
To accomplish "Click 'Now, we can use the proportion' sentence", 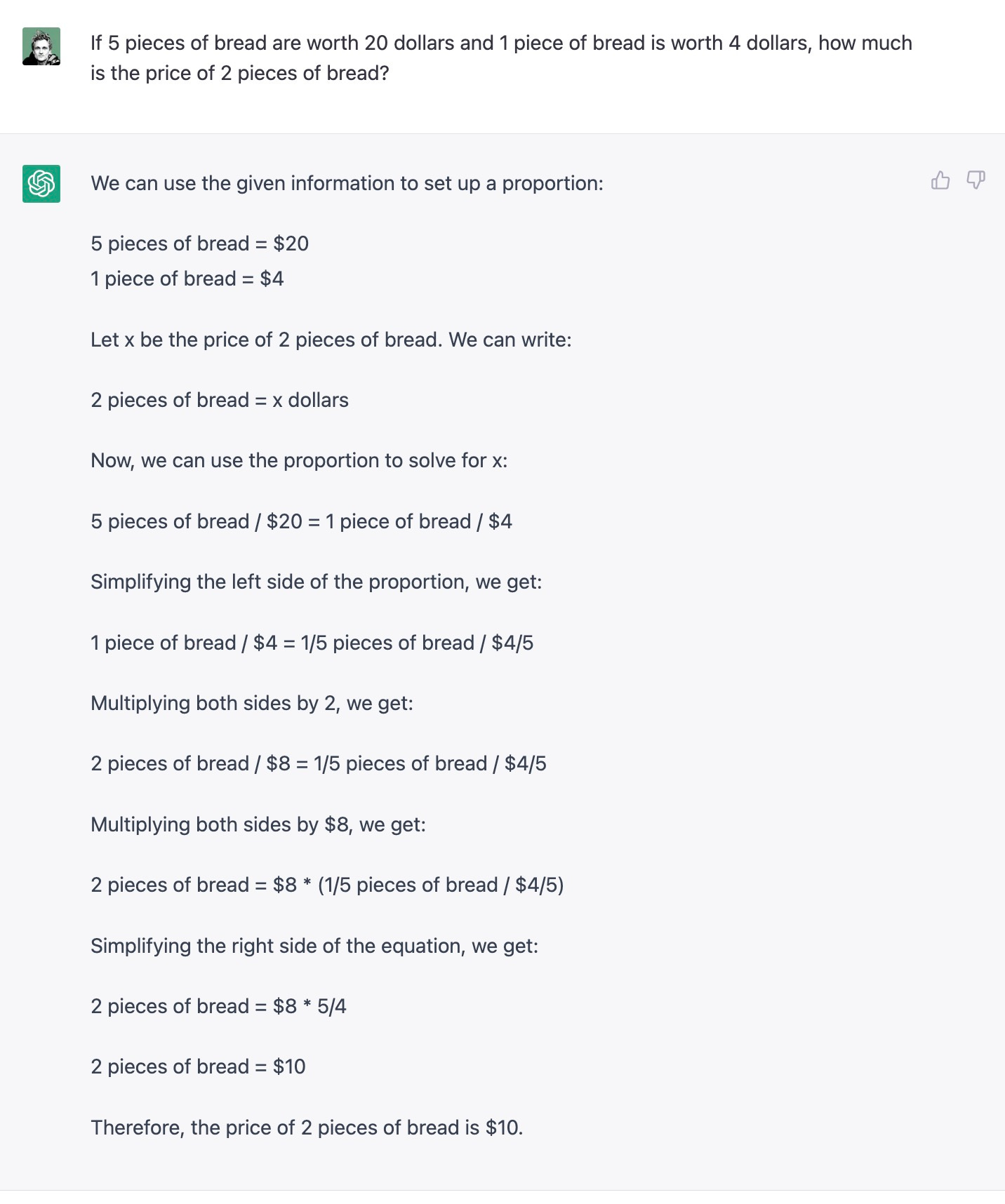I will pos(299,460).
